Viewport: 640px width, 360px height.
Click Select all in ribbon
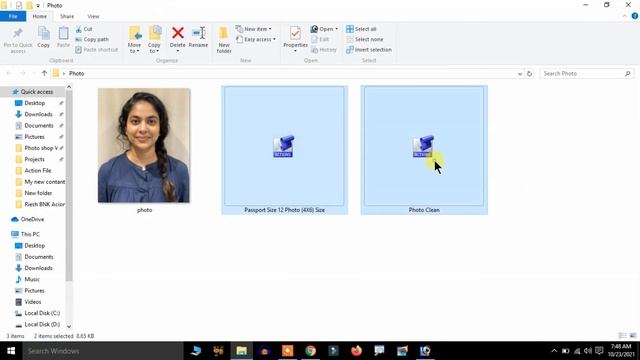click(x=361, y=29)
